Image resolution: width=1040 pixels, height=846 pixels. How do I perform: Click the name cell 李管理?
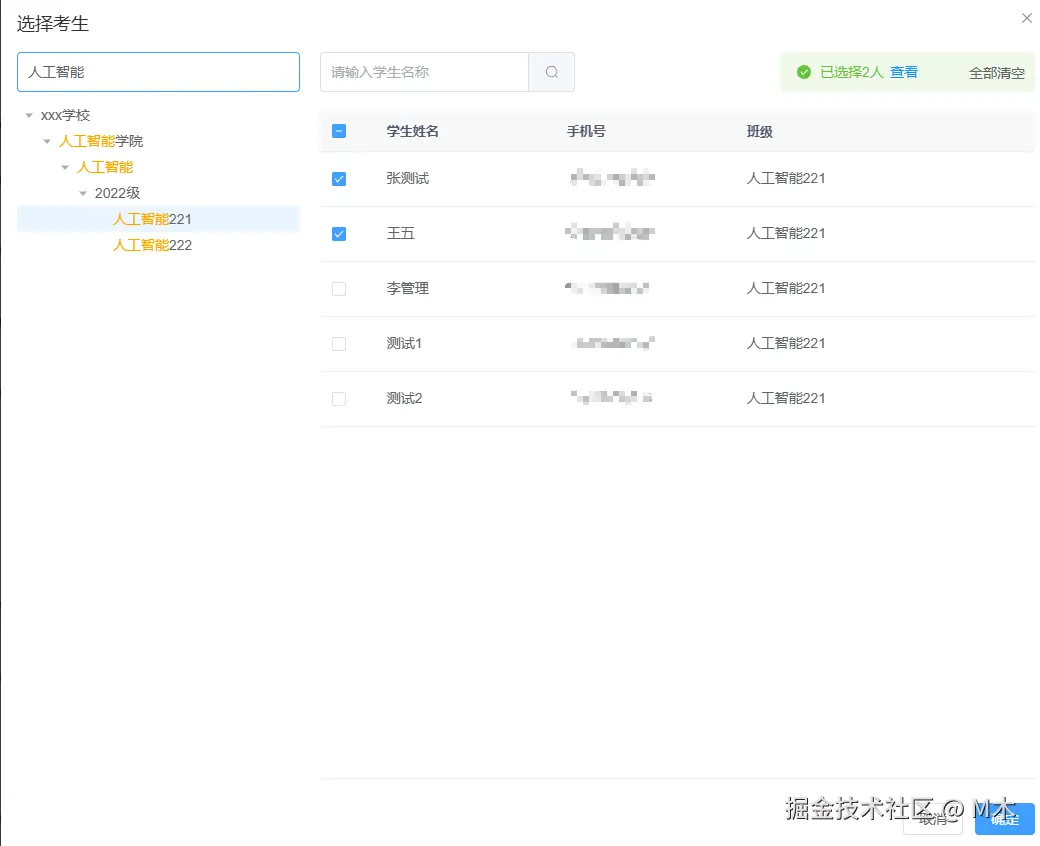(x=407, y=288)
